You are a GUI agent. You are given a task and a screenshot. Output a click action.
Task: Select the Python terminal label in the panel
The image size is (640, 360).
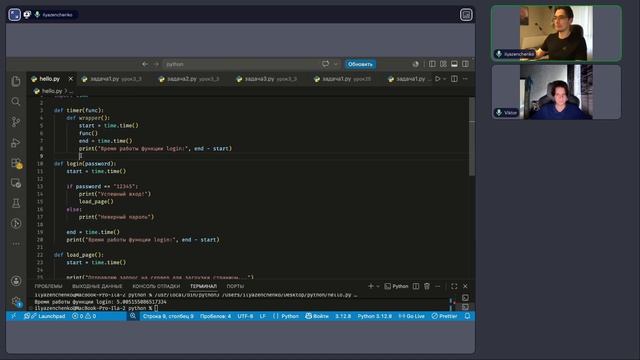(x=396, y=286)
